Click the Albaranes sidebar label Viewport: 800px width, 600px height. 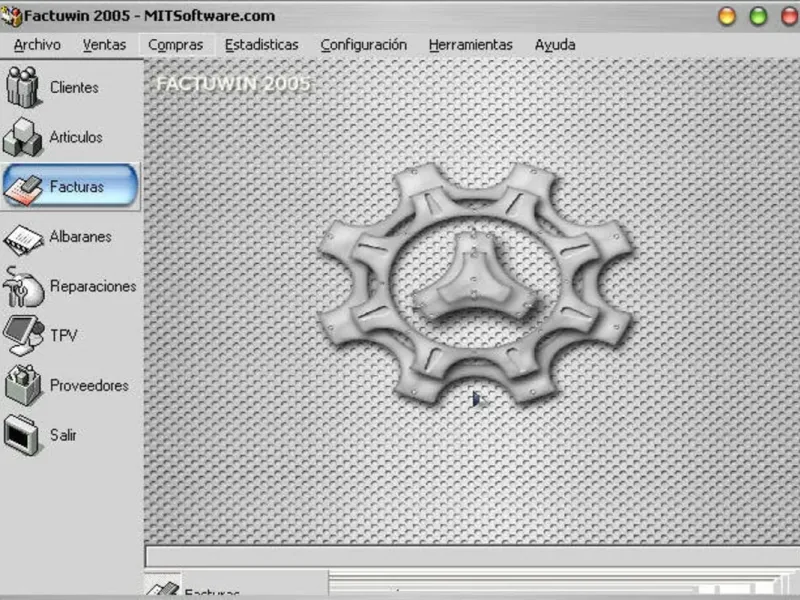tap(81, 236)
